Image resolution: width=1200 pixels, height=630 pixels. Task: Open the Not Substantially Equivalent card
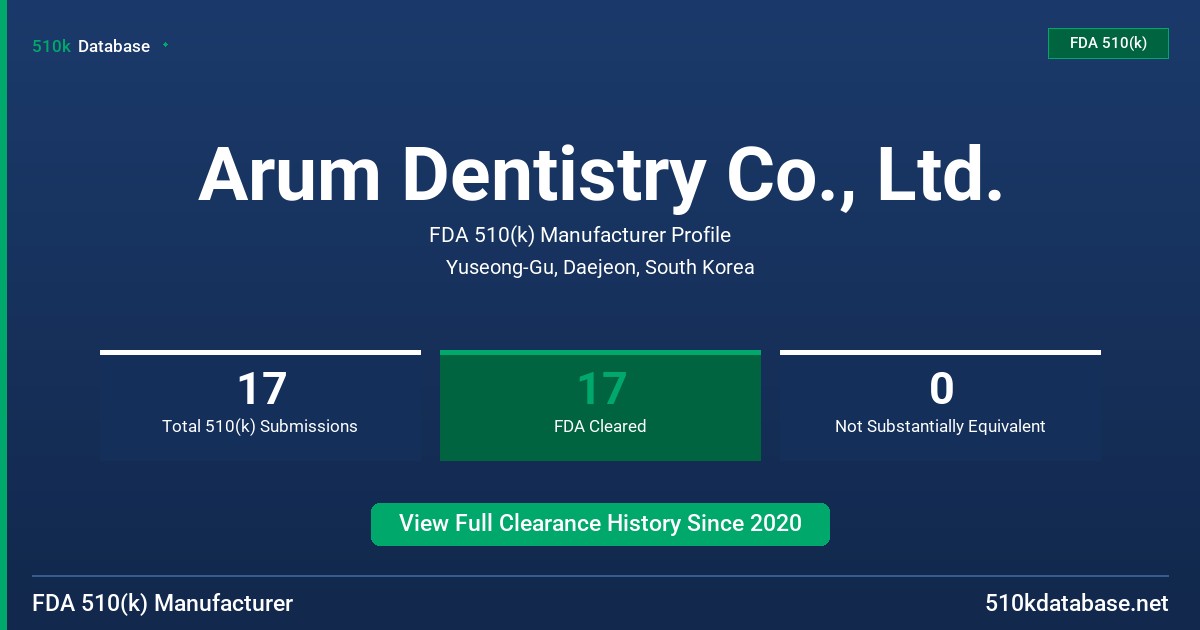point(940,405)
